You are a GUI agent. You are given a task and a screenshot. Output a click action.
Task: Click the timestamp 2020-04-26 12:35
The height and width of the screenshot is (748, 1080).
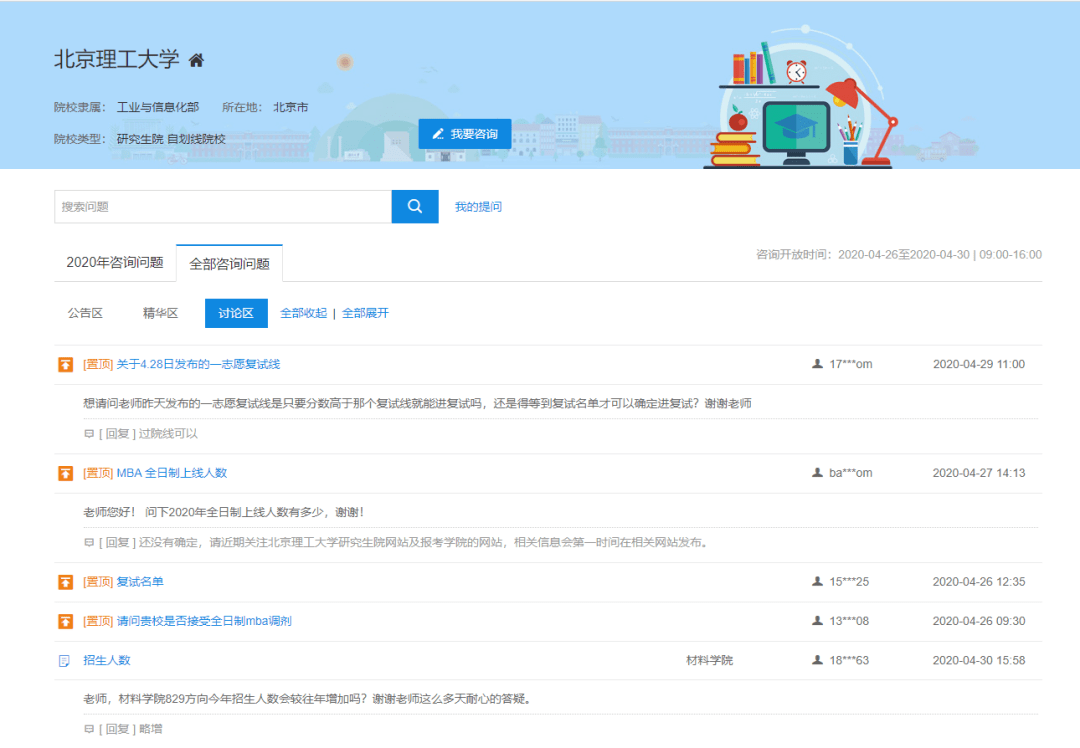coord(979,582)
